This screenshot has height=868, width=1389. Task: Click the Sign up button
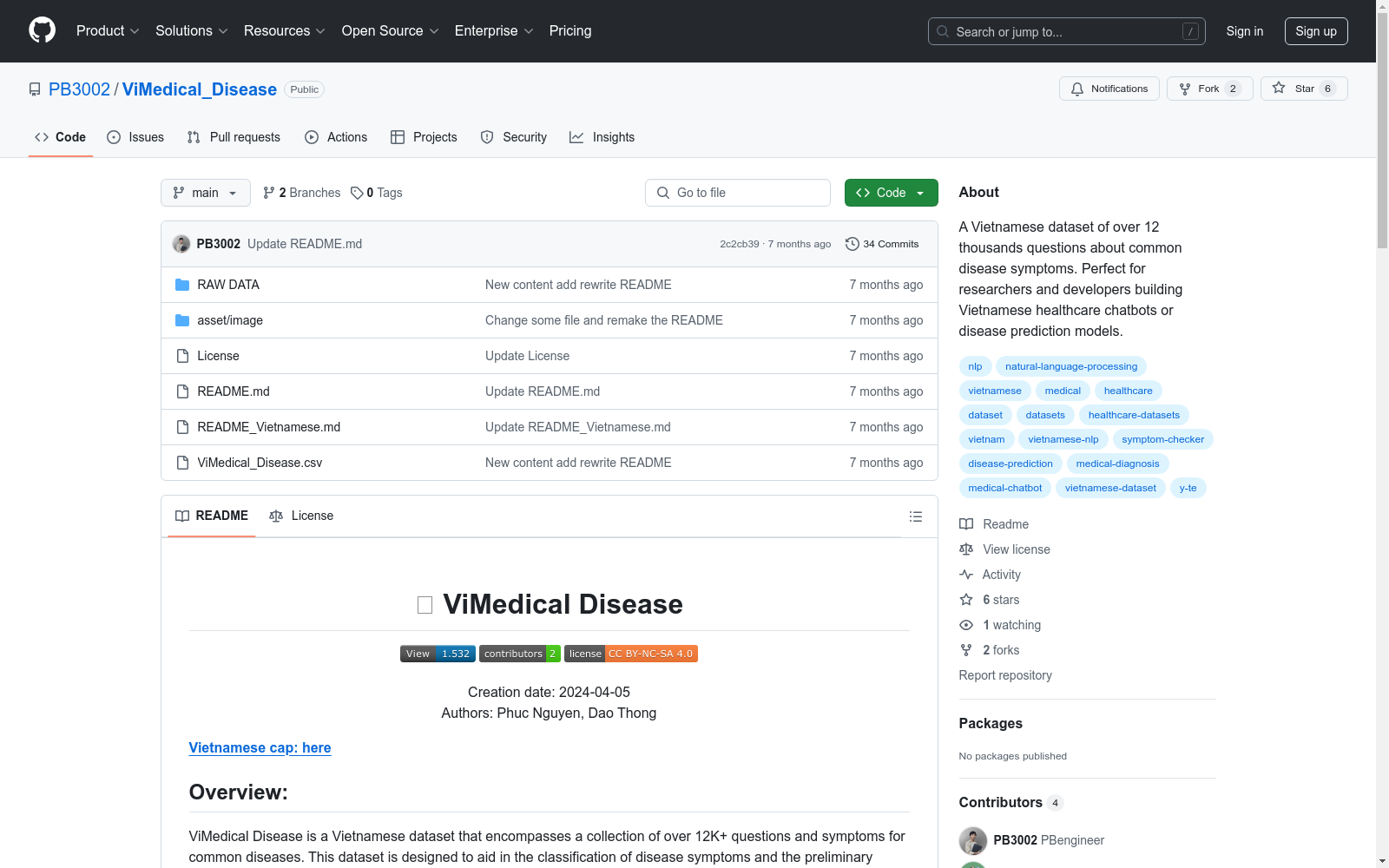click(x=1316, y=31)
